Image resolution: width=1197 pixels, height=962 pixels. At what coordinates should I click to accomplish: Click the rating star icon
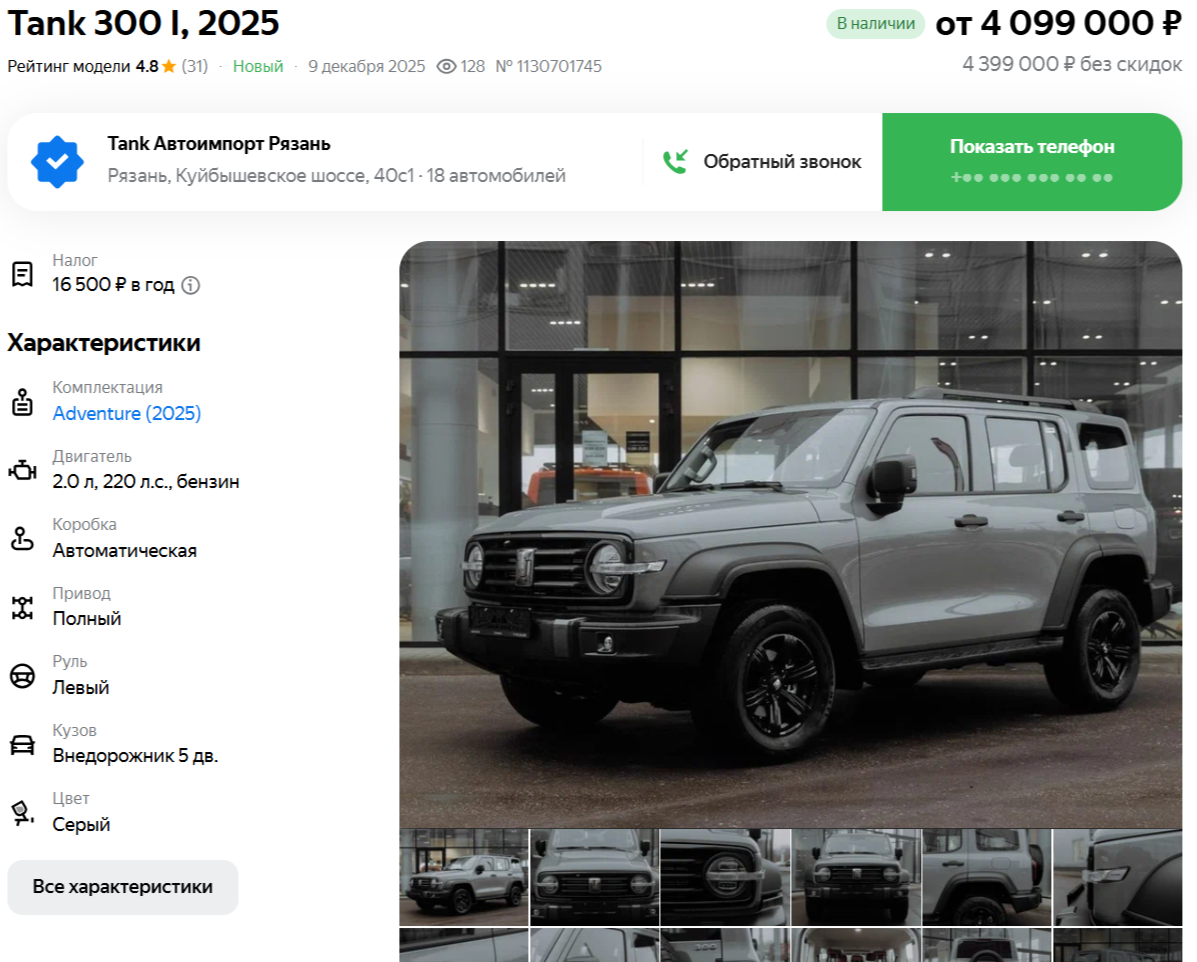(x=169, y=66)
